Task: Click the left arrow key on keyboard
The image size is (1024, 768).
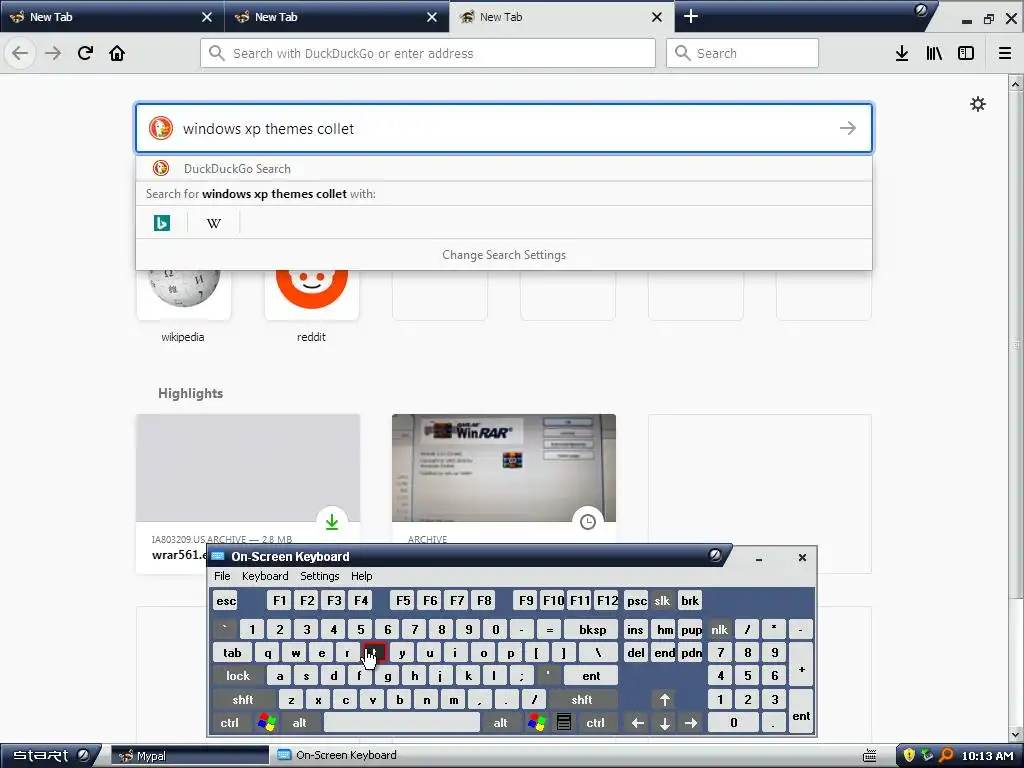Action: (638, 723)
